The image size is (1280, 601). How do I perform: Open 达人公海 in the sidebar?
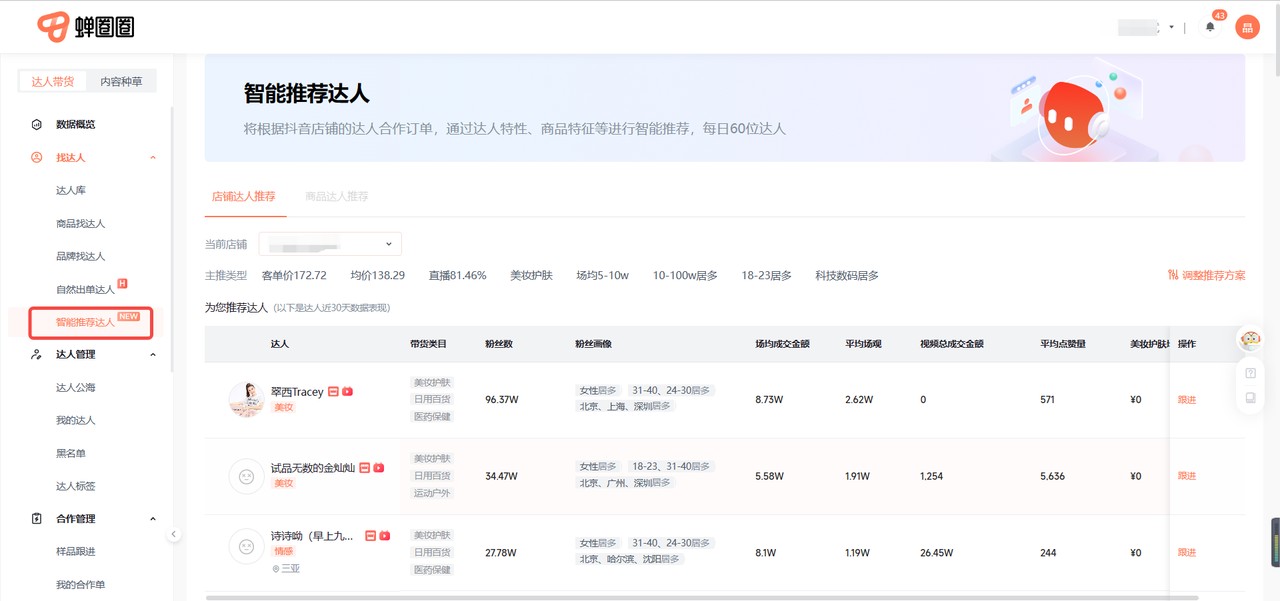click(x=76, y=387)
